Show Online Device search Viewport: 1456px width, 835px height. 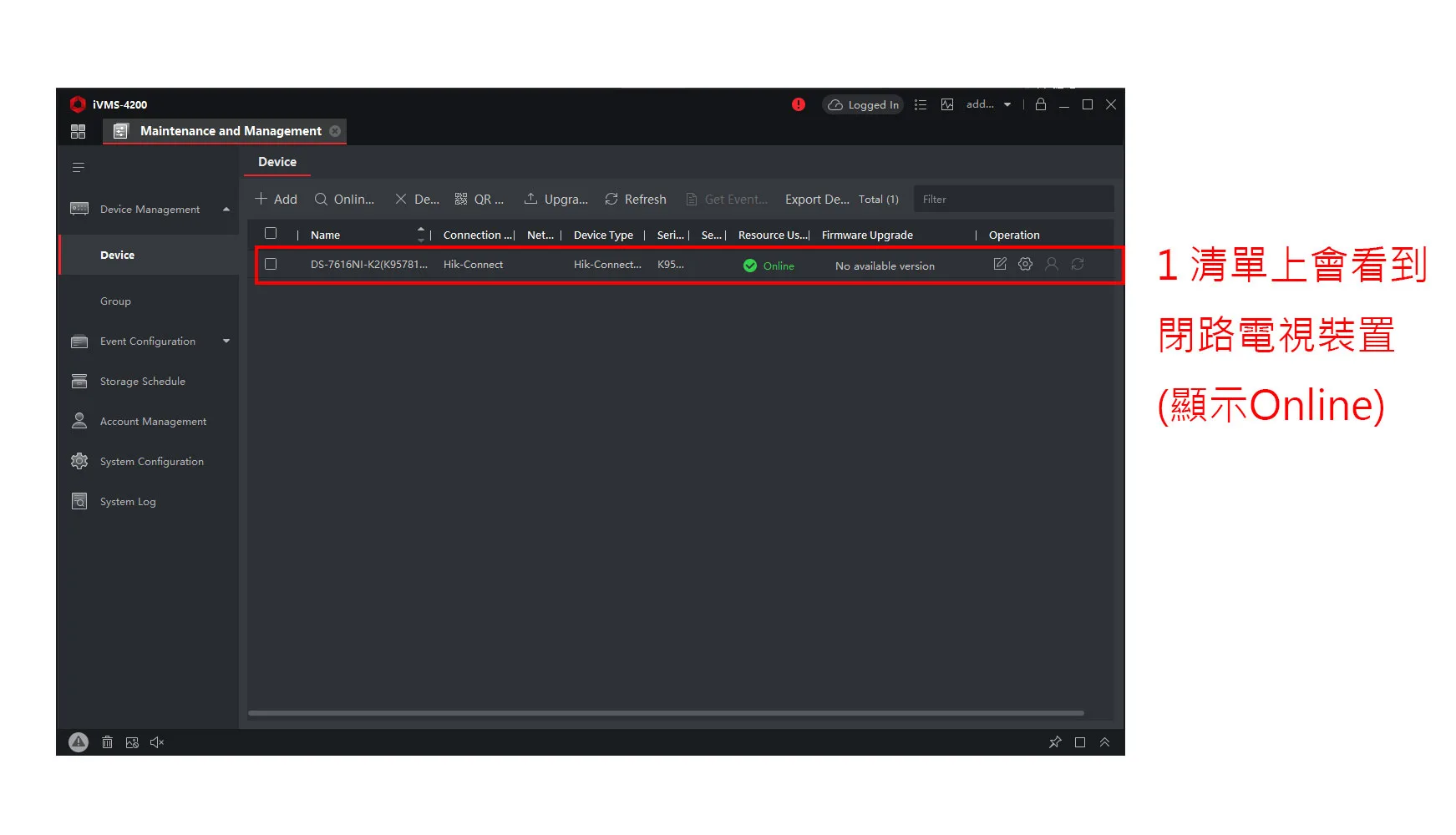344,199
